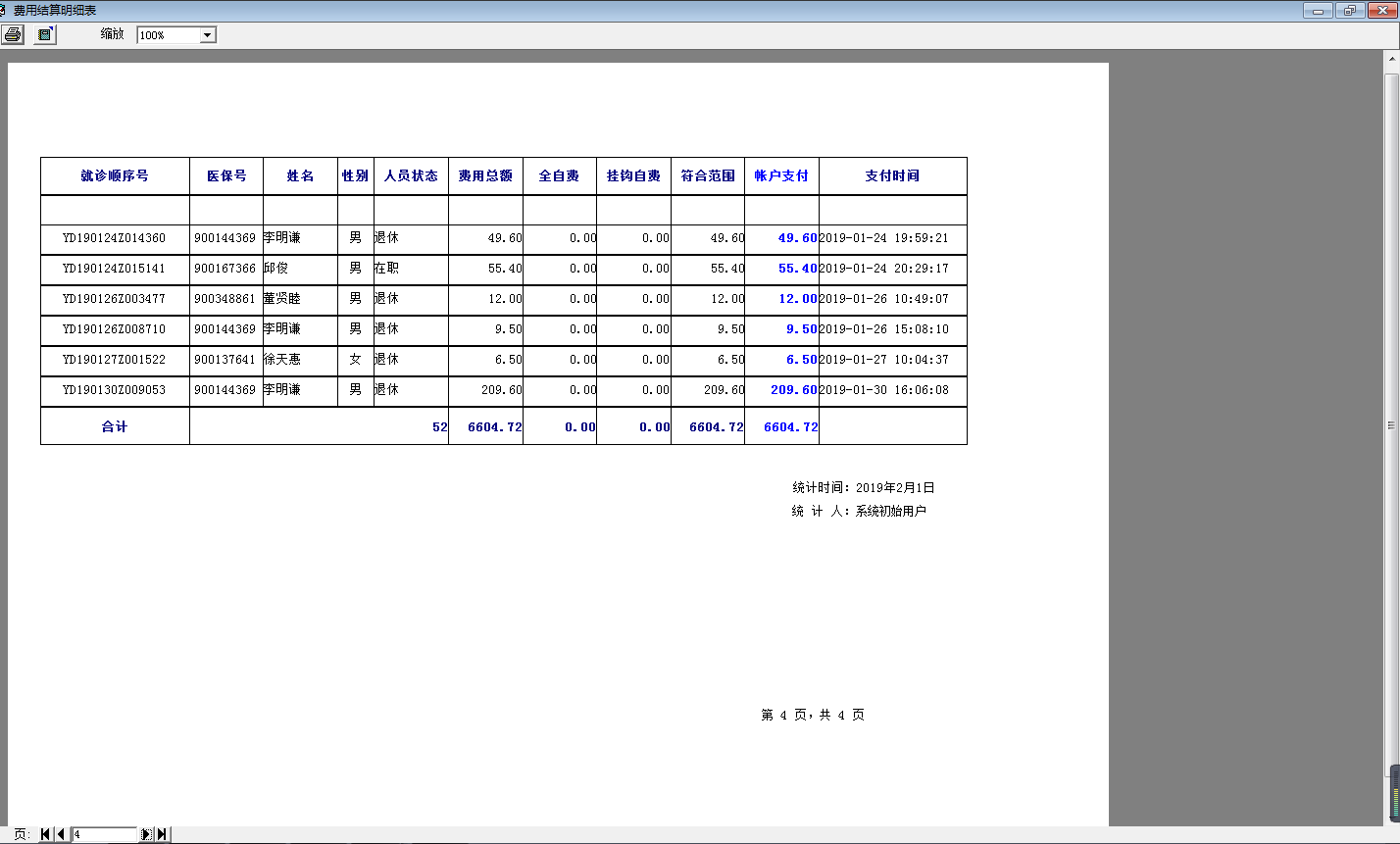Click the 医保号 column header
Screen dimensions: 1400x844
pos(226,176)
